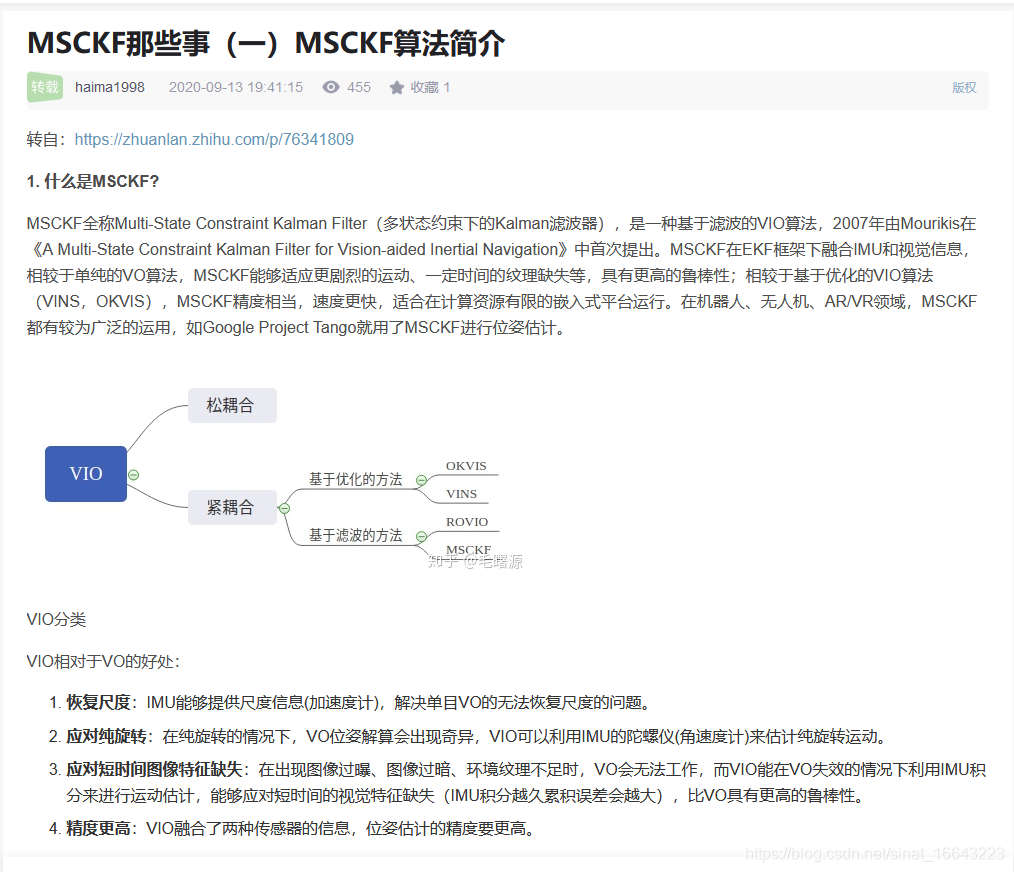Click the green 转载 reprint badge
The height and width of the screenshot is (872, 1014).
pyautogui.click(x=44, y=87)
